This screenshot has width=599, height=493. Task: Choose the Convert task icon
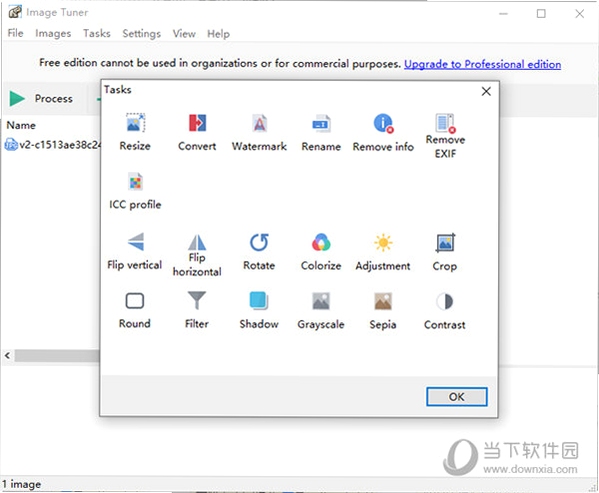(x=198, y=123)
